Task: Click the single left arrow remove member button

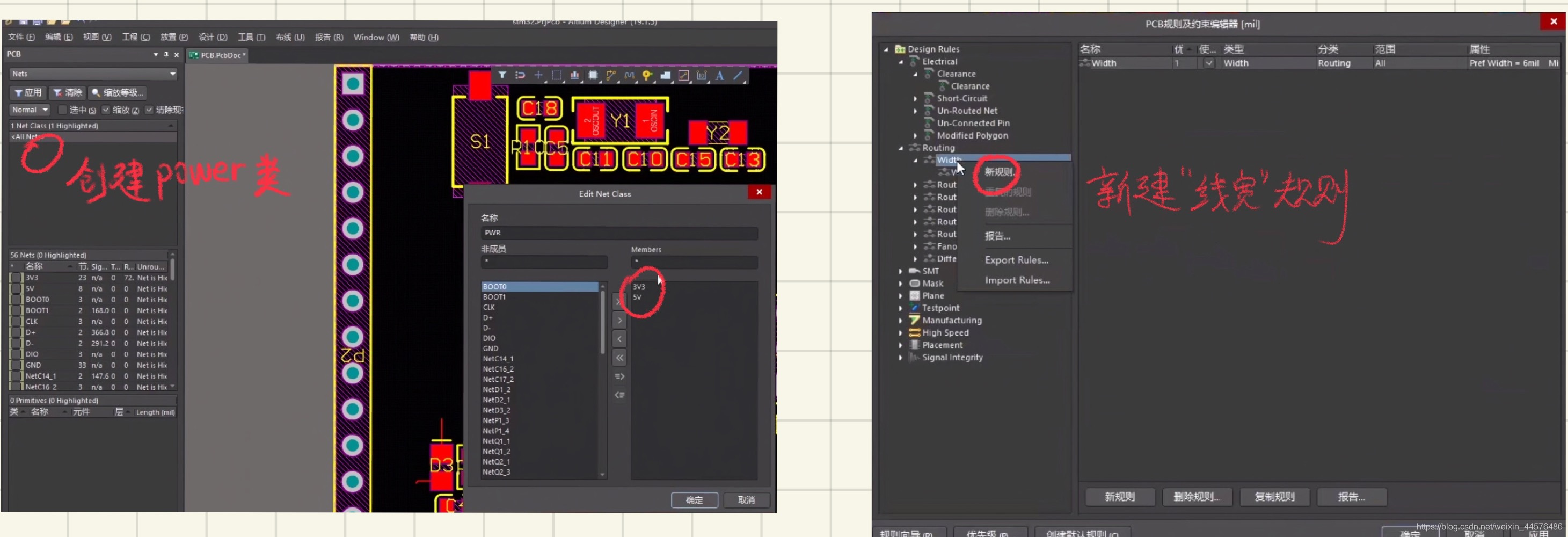Action: [619, 339]
